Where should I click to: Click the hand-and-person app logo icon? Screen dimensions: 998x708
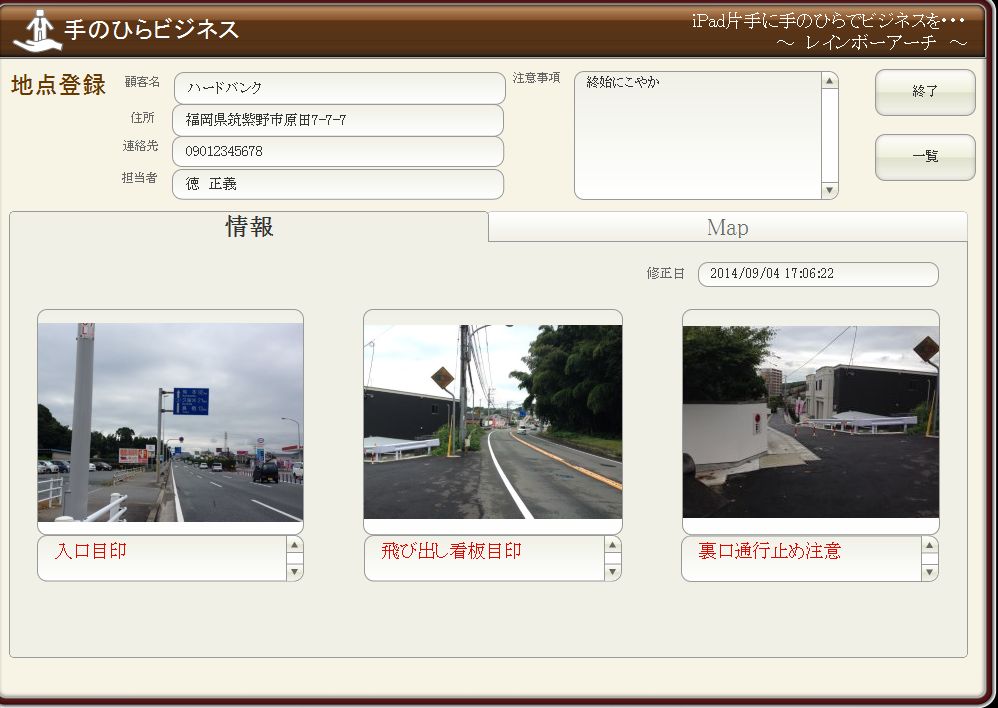tap(36, 30)
